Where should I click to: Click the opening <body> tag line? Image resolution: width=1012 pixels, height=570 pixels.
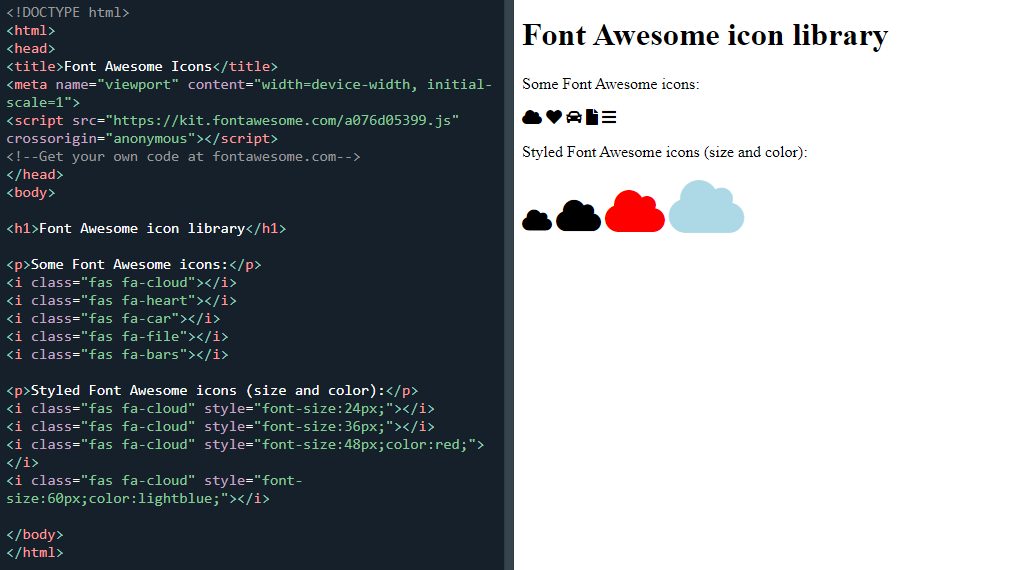coord(31,193)
